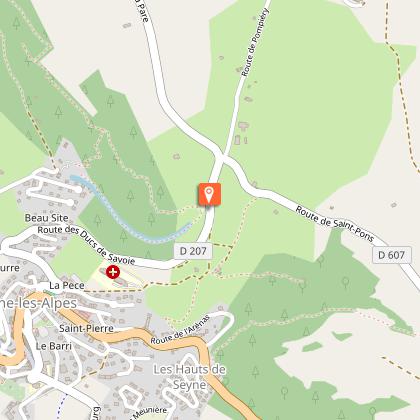Click building footprint beside Route de Pompiéry

coord(243,126)
